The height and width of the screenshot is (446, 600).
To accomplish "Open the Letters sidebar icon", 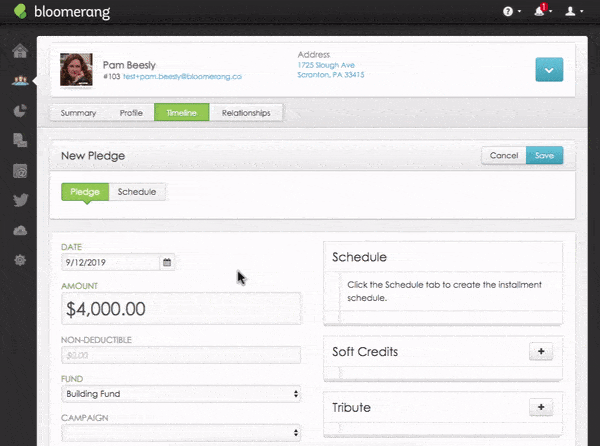I will tap(20, 140).
